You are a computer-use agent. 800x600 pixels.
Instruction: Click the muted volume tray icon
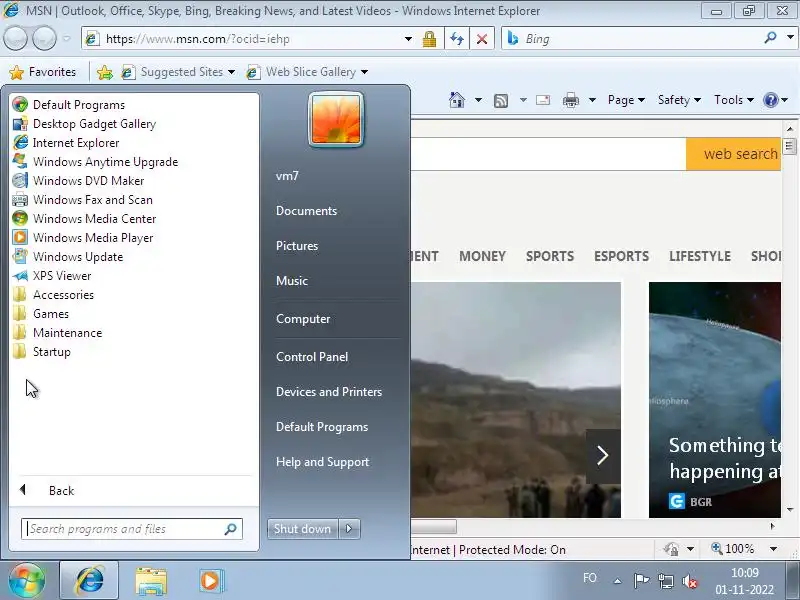[x=690, y=581]
